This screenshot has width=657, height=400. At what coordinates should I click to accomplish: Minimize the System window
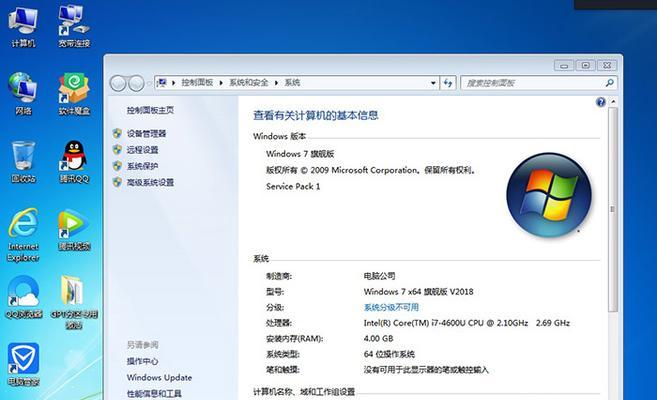point(564,65)
